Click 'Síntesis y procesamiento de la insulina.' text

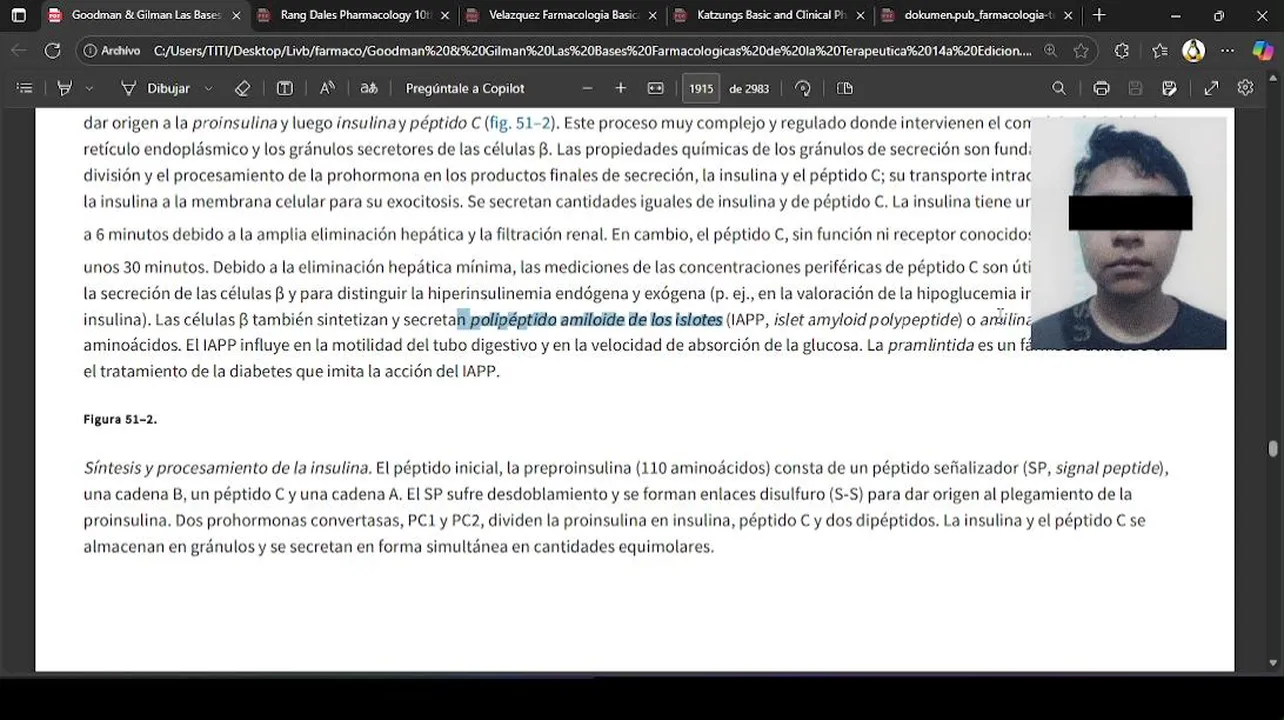228,468
